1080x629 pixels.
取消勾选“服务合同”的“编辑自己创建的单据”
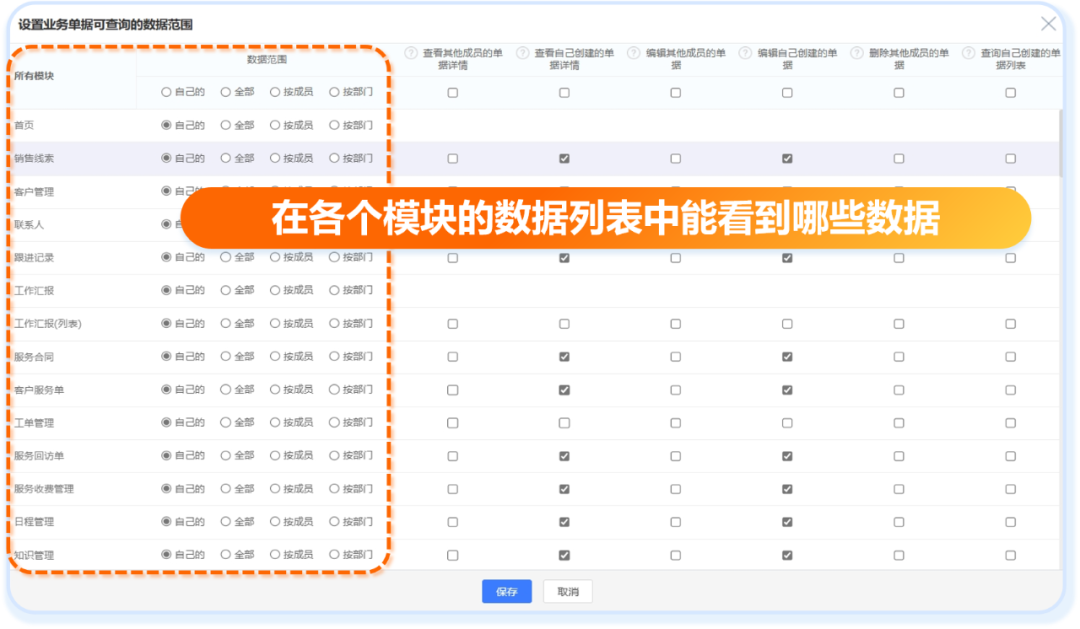coord(787,355)
